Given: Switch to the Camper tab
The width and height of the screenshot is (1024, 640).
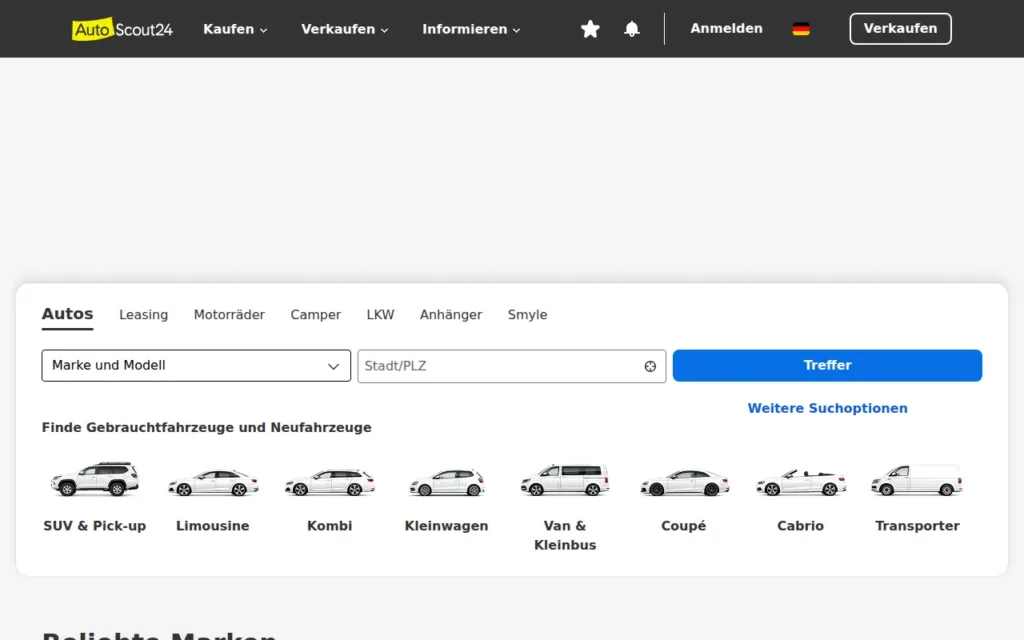Looking at the screenshot, I should pos(315,315).
